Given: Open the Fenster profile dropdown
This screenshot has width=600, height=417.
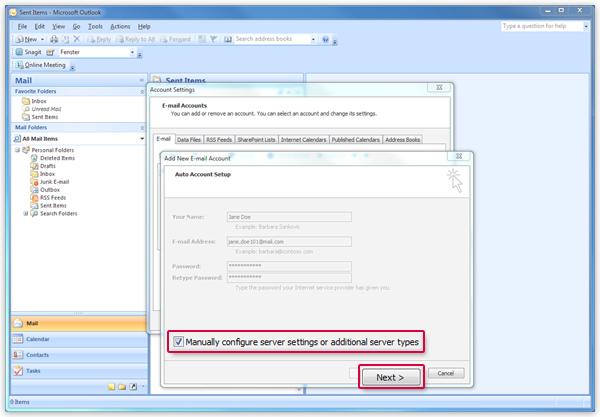Looking at the screenshot, I should pyautogui.click(x=132, y=52).
